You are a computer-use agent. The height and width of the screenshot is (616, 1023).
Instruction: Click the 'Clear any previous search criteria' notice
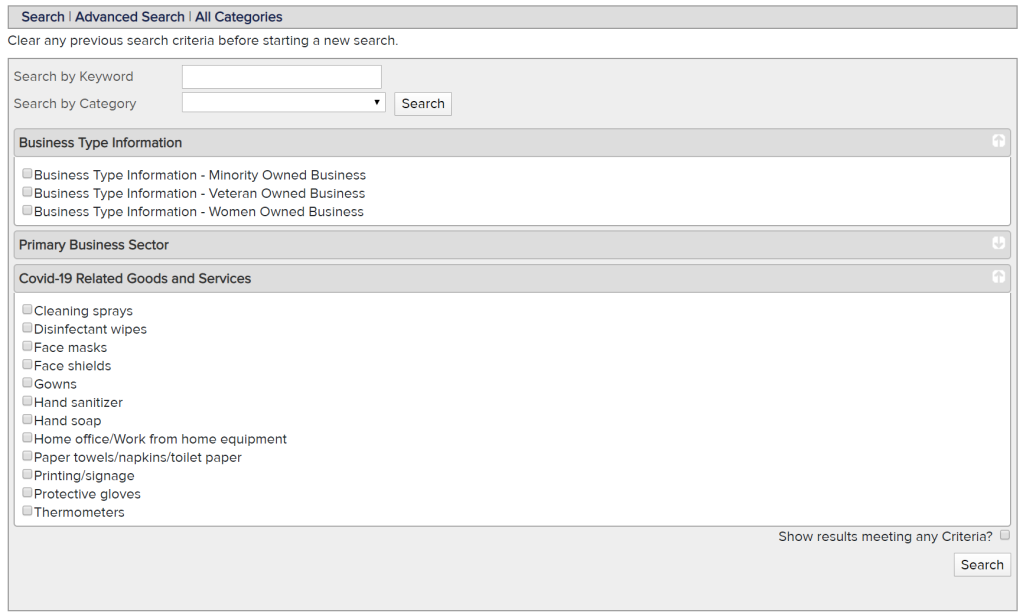[x=203, y=40]
